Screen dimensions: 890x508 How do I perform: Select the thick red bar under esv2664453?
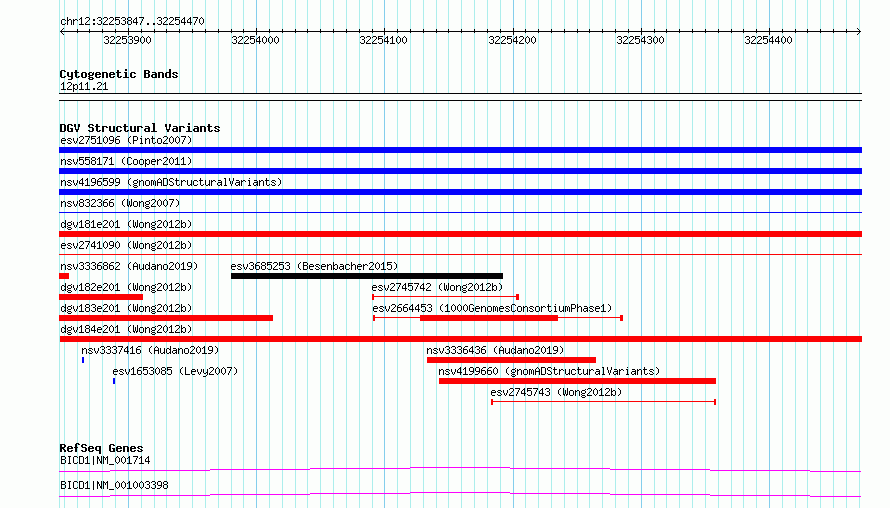[489, 318]
